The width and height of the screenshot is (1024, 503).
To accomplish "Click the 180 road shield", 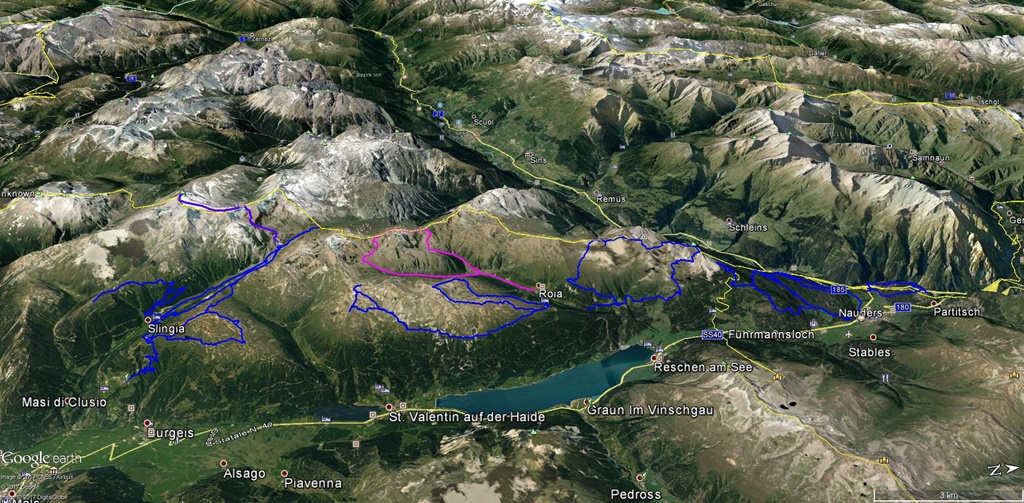I will [x=904, y=308].
